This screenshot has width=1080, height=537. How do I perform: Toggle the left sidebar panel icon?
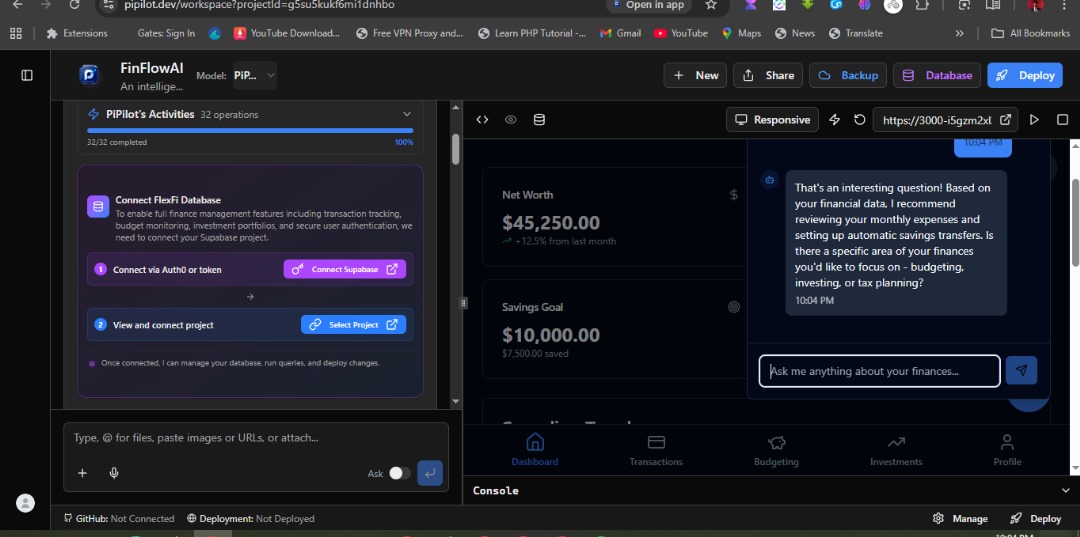point(27,75)
